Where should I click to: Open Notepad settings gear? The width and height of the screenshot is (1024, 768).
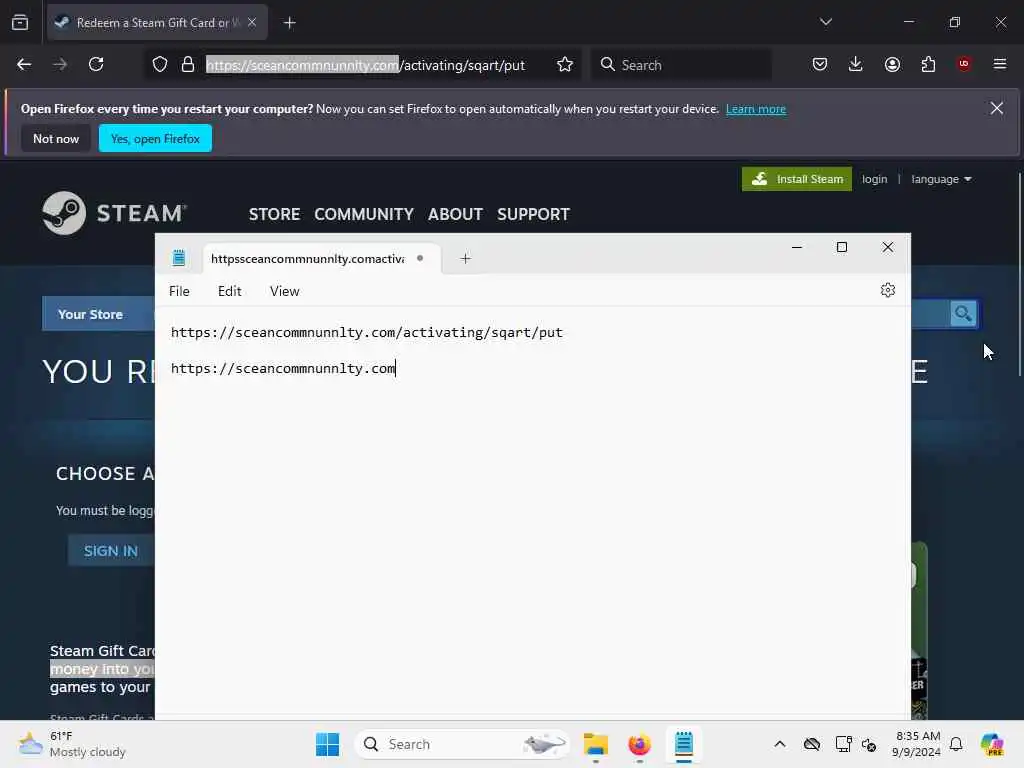click(887, 290)
